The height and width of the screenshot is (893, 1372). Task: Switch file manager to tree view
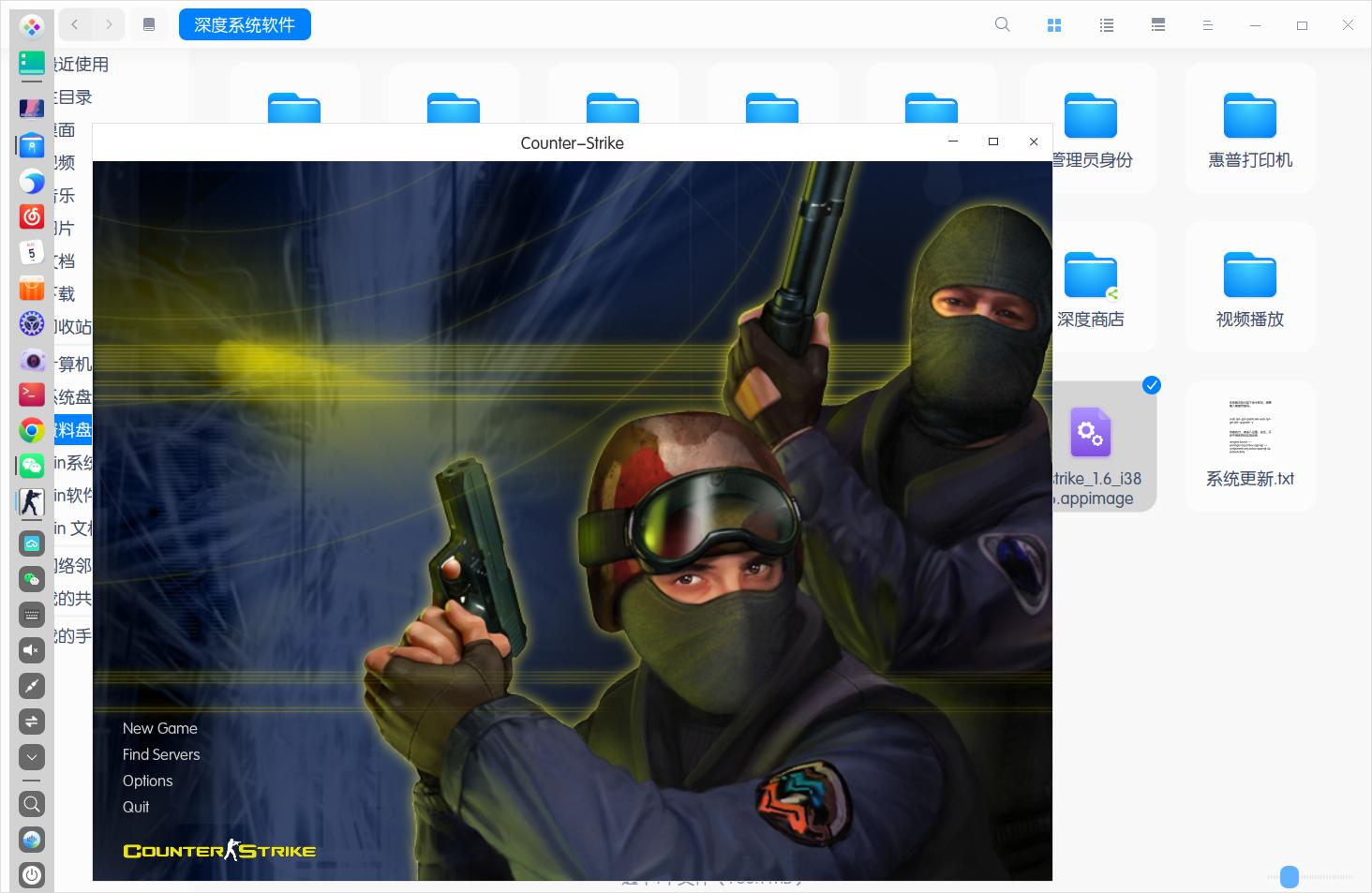tap(1158, 25)
